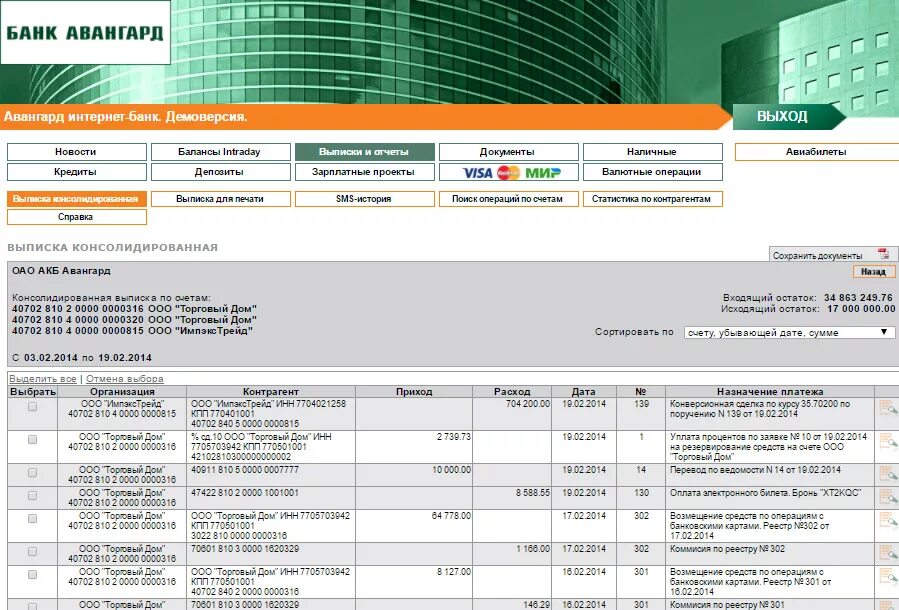The image size is (899, 610).
Task: Click payment text Комиссия по реестру № 302
Action: (728, 549)
